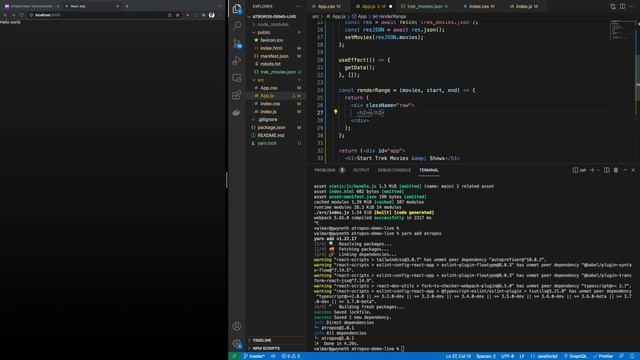The width and height of the screenshot is (640, 360).
Task: Reload the page in the browser
Action: point(21,15)
